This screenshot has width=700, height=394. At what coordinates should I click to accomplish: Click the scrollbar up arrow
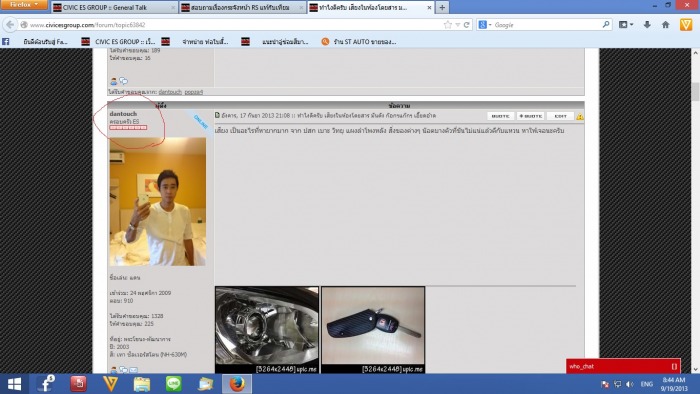click(695, 53)
